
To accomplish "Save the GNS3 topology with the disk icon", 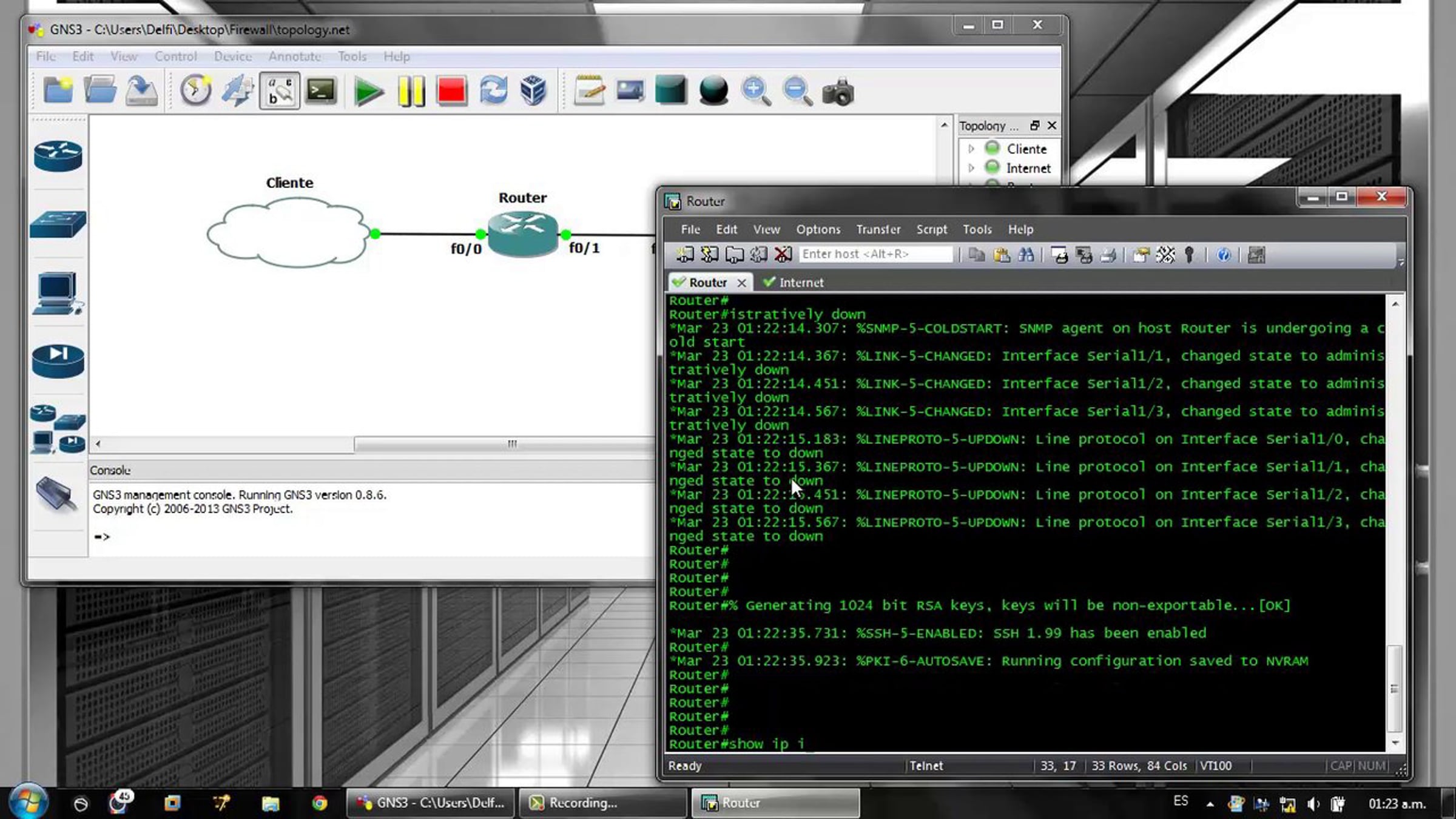I will tap(141, 91).
